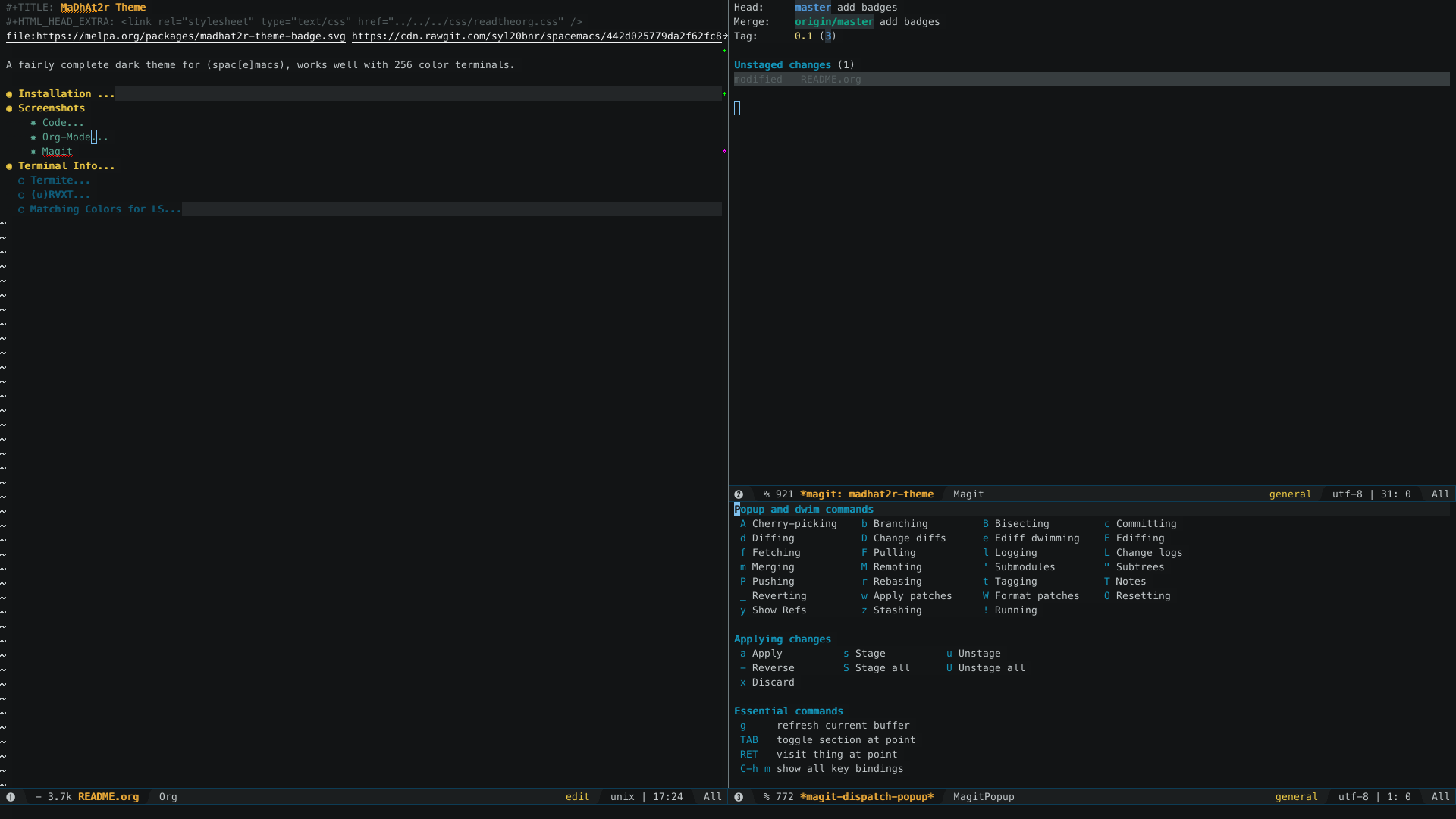Click Stage all in Applying changes
This screenshot has width=1456, height=819.
pos(881,668)
